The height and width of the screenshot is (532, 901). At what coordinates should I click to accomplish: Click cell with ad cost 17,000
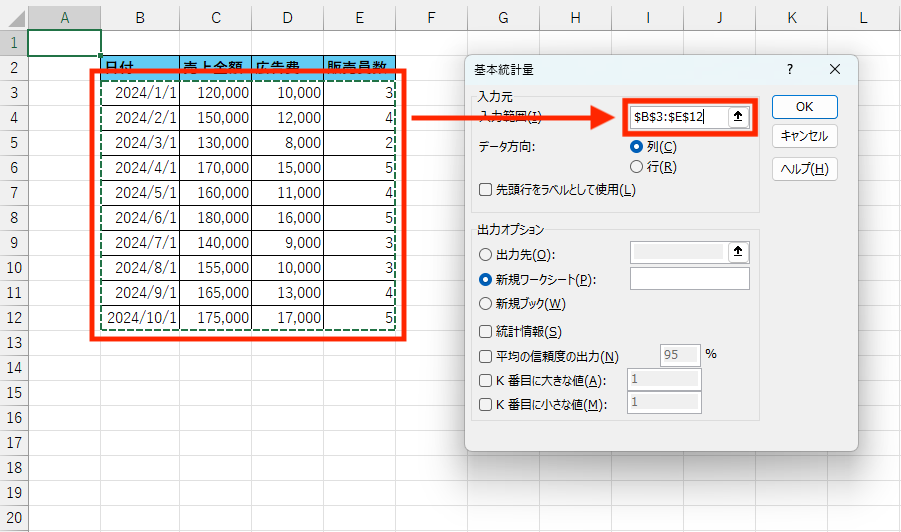pyautogui.click(x=287, y=318)
